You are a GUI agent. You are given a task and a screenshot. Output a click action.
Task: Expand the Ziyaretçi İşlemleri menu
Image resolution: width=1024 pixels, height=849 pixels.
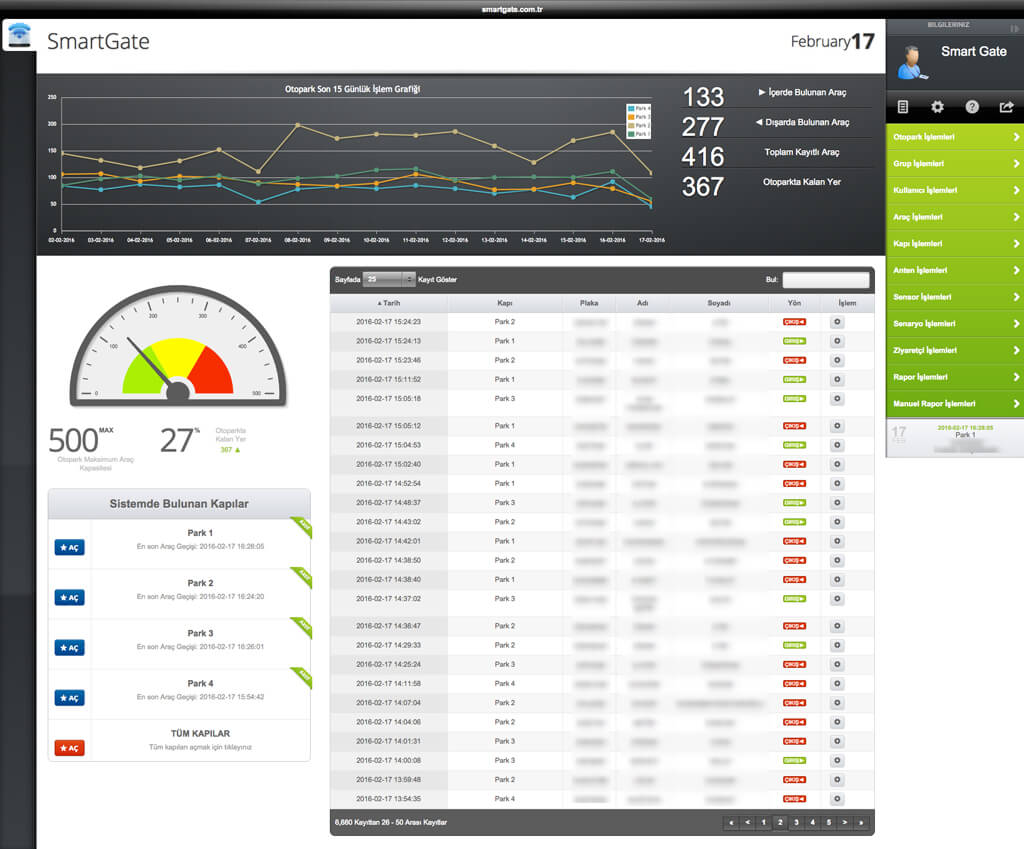pyautogui.click(x=954, y=351)
